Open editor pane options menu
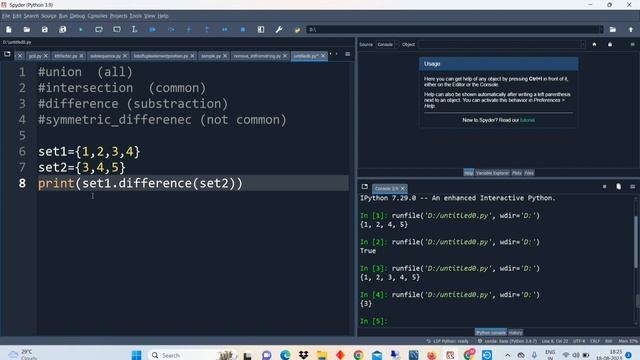This screenshot has width=640, height=360. tap(347, 54)
